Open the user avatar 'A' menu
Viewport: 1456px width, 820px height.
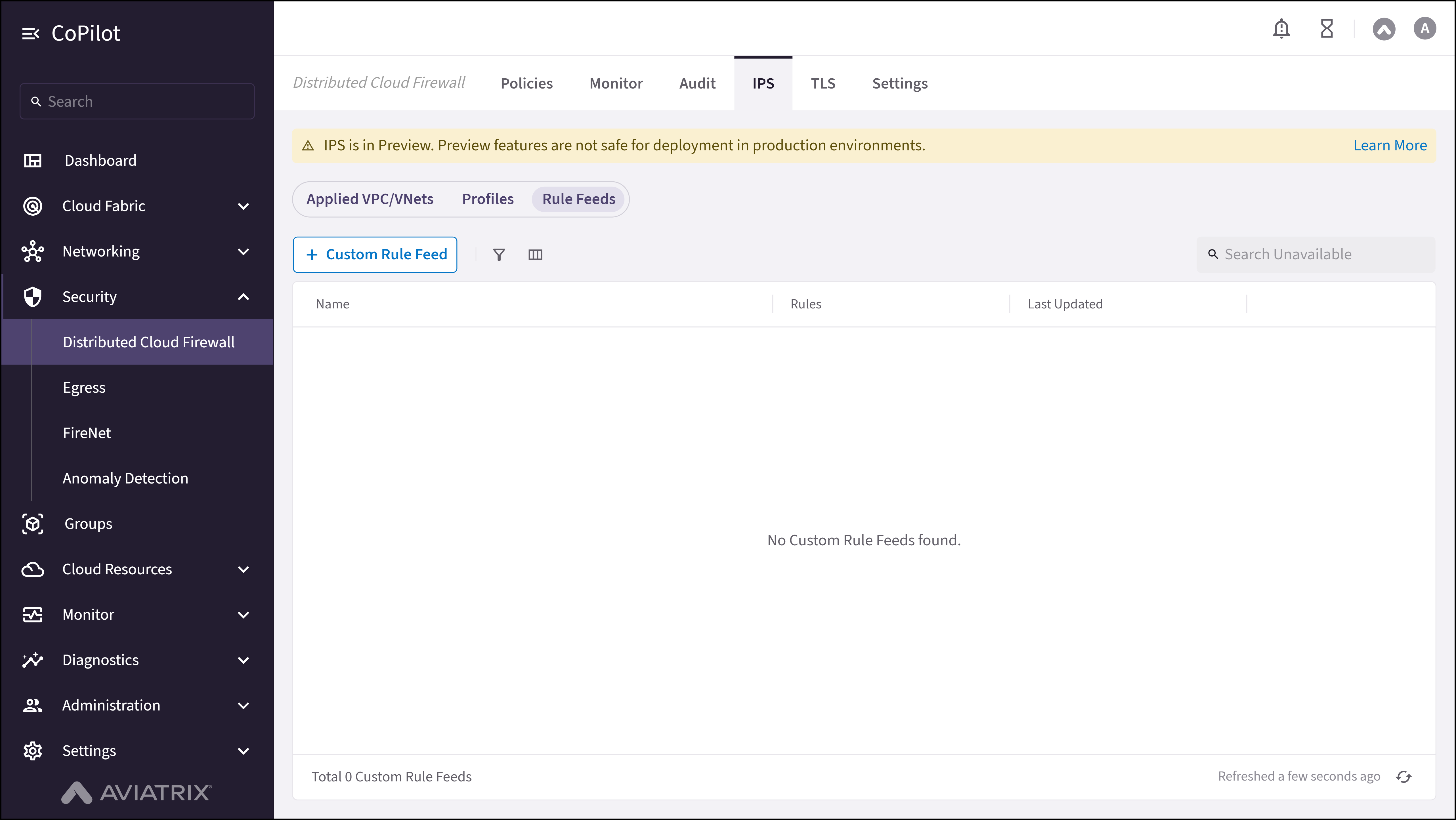tap(1424, 28)
